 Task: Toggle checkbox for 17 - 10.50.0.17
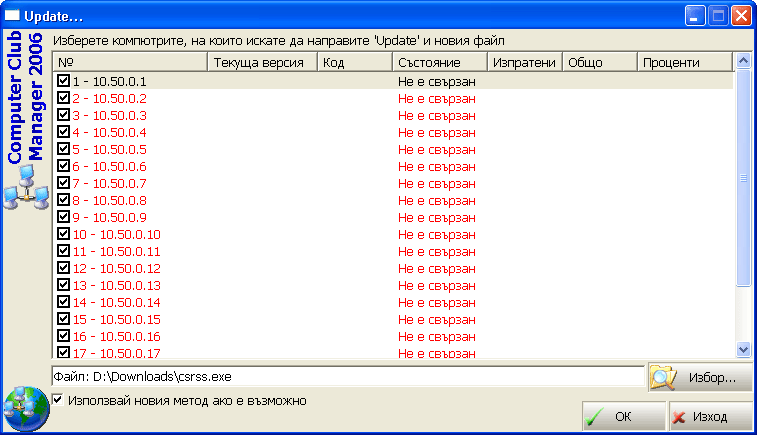pos(63,352)
